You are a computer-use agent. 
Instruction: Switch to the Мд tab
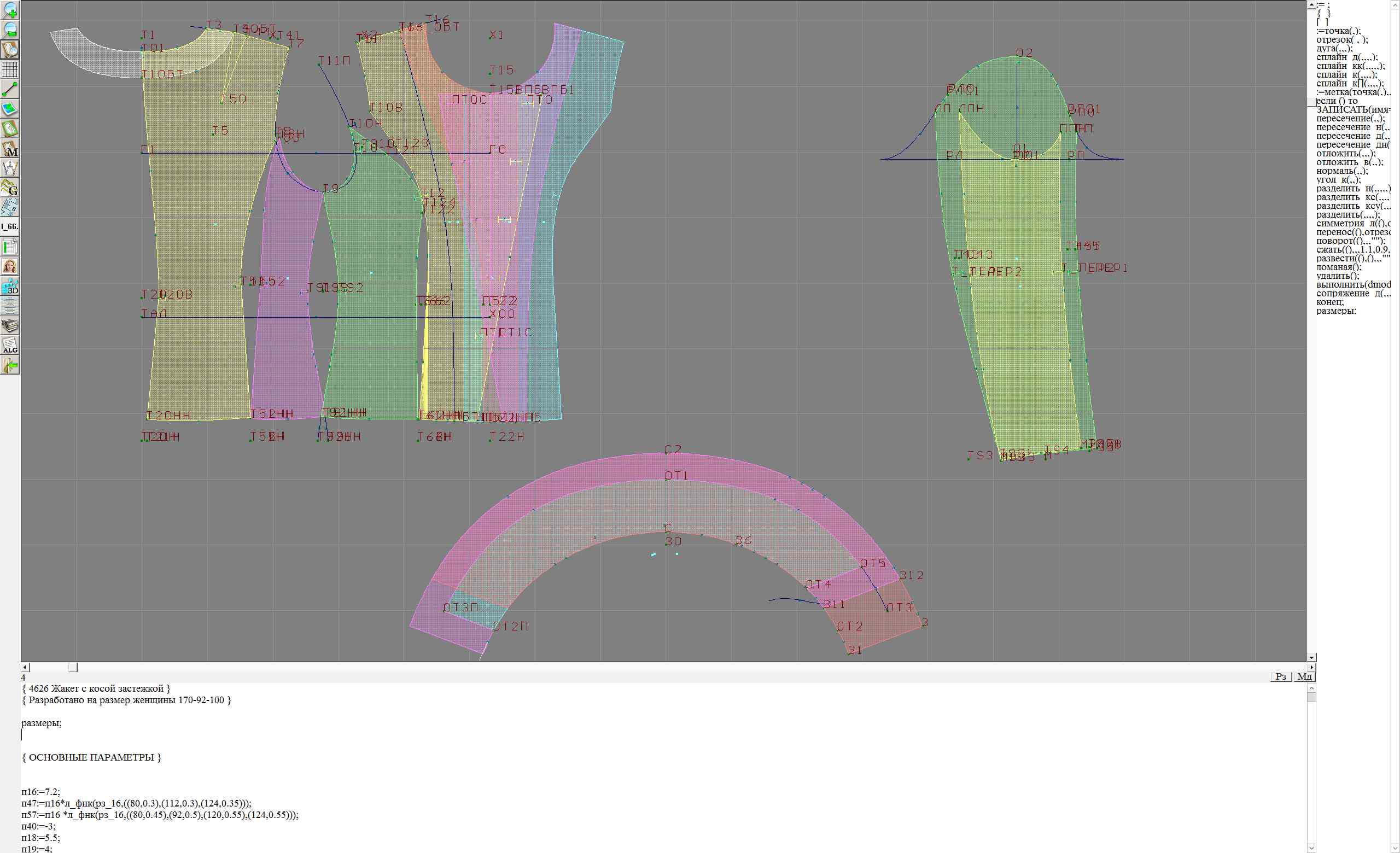coord(1304,676)
